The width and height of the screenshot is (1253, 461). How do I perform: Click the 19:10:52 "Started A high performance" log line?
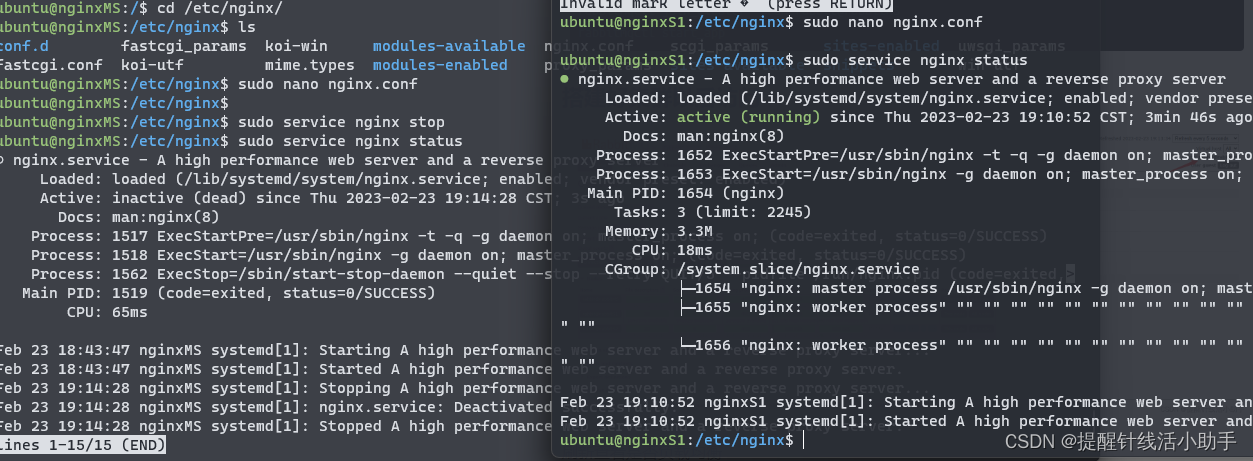(x=906, y=421)
